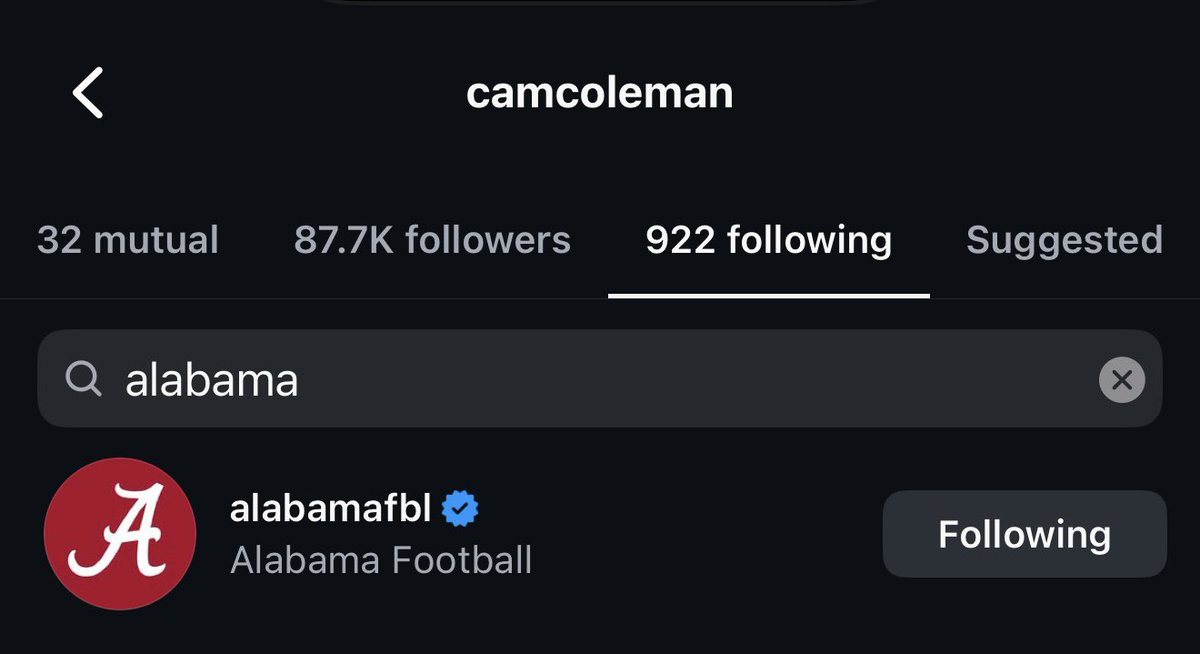The image size is (1200, 654).
Task: Tap the sheet handle bar at the top edge
Action: tap(600, 3)
